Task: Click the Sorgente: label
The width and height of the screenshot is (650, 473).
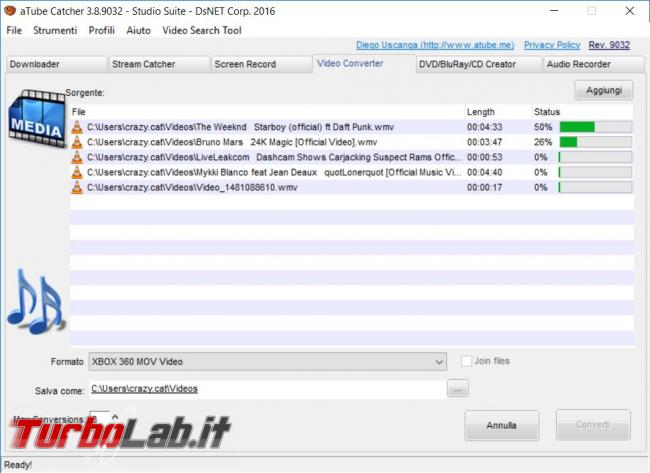Action: [x=85, y=93]
